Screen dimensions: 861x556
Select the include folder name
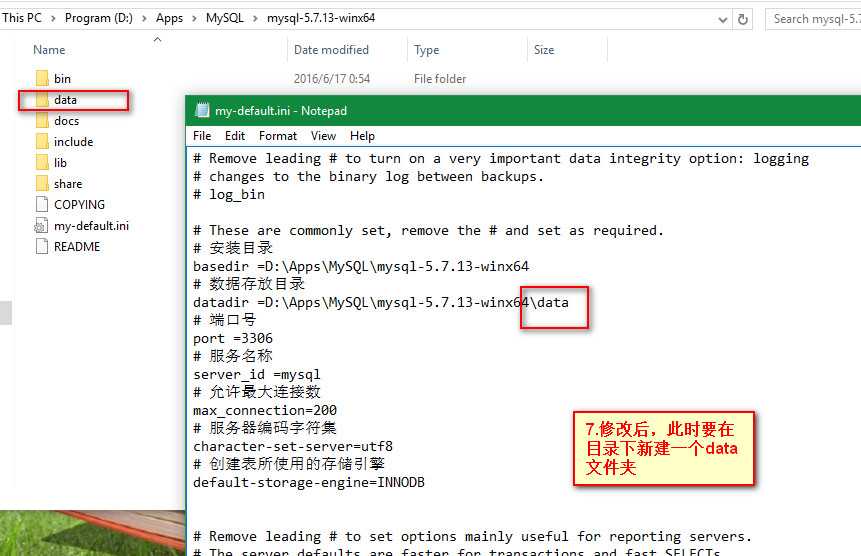point(74,142)
